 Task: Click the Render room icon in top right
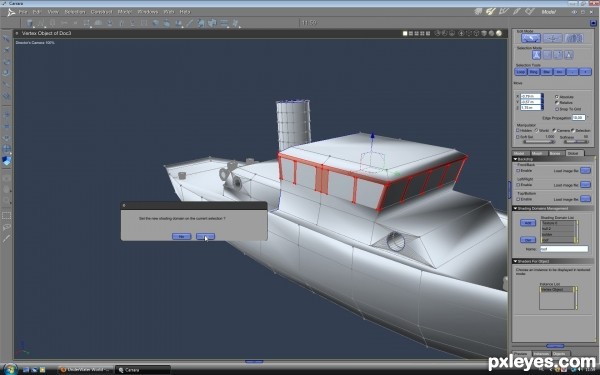(x=530, y=12)
